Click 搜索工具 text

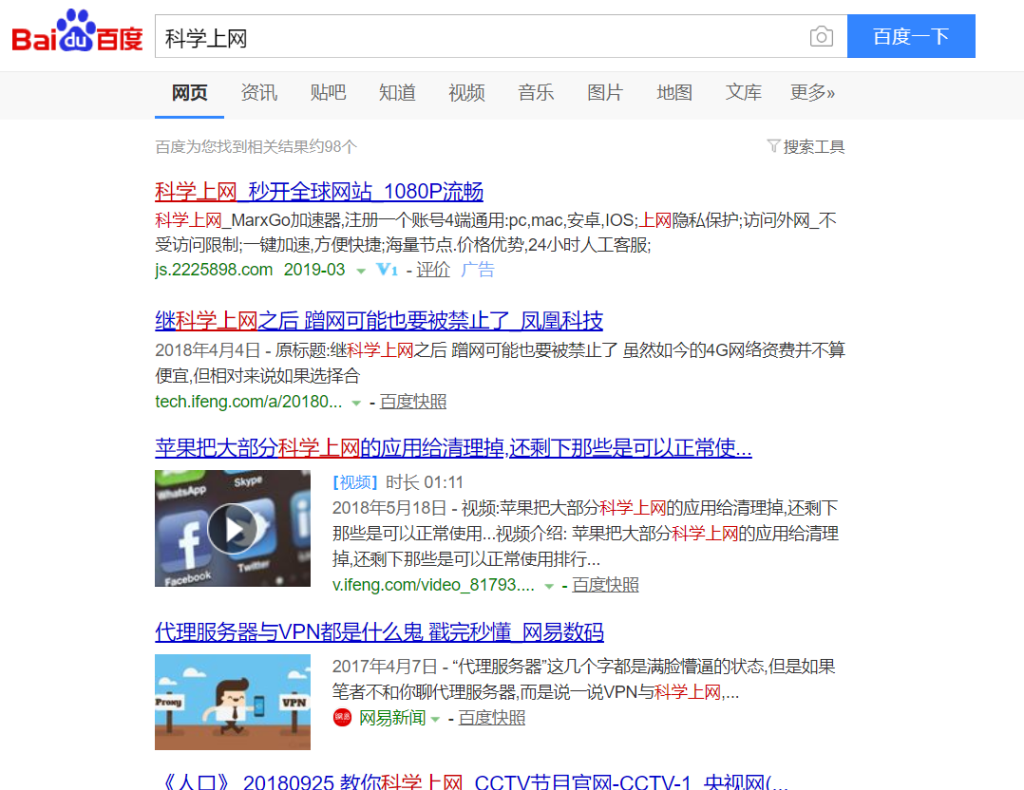pos(814,146)
